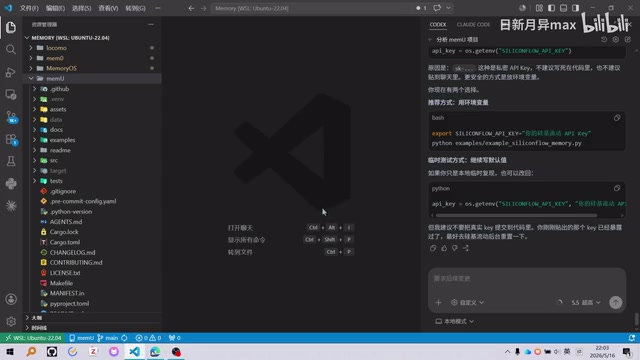This screenshot has width=640, height=360.
Task: Open notifications bell in status bar
Action: 632,338
